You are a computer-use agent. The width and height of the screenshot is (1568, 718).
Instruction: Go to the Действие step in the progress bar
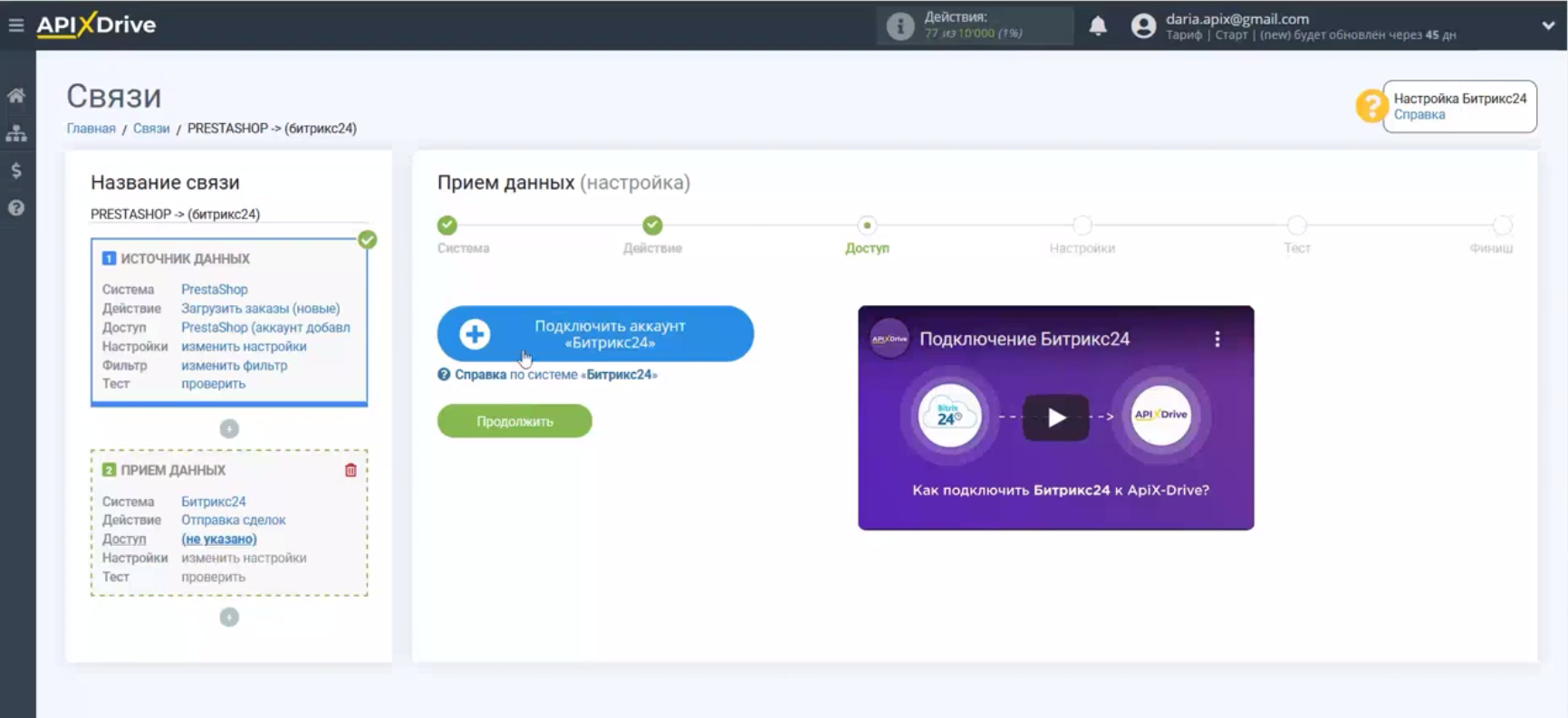click(x=652, y=225)
